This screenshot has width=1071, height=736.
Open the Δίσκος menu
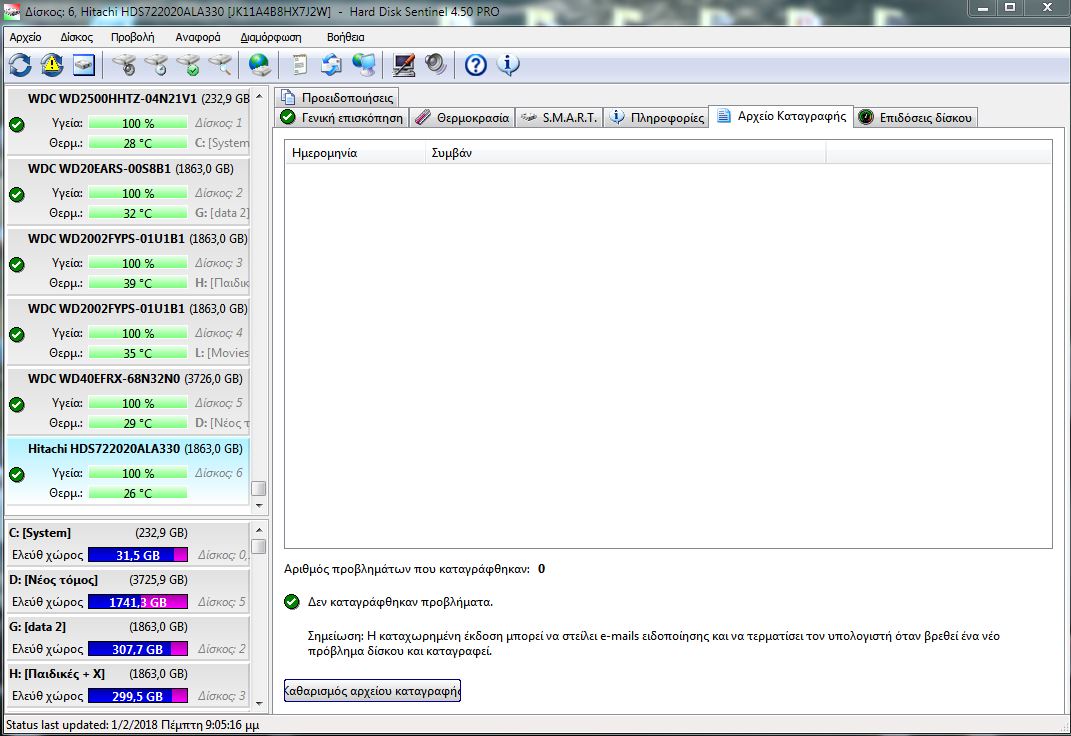[x=76, y=37]
